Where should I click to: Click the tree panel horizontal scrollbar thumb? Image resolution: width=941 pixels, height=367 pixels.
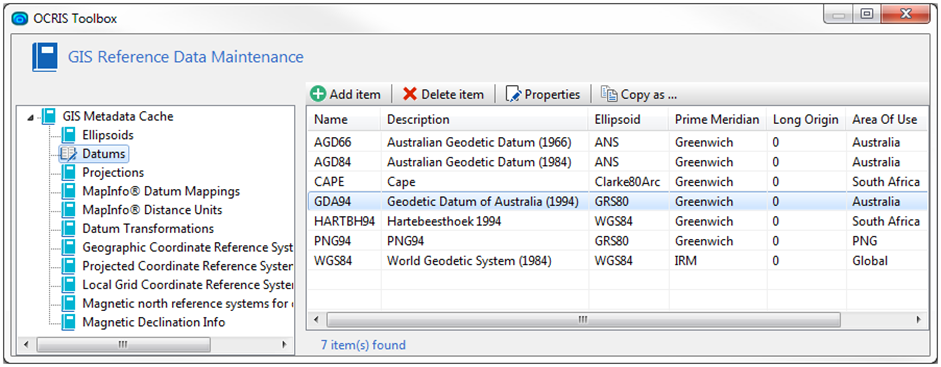pyautogui.click(x=123, y=344)
